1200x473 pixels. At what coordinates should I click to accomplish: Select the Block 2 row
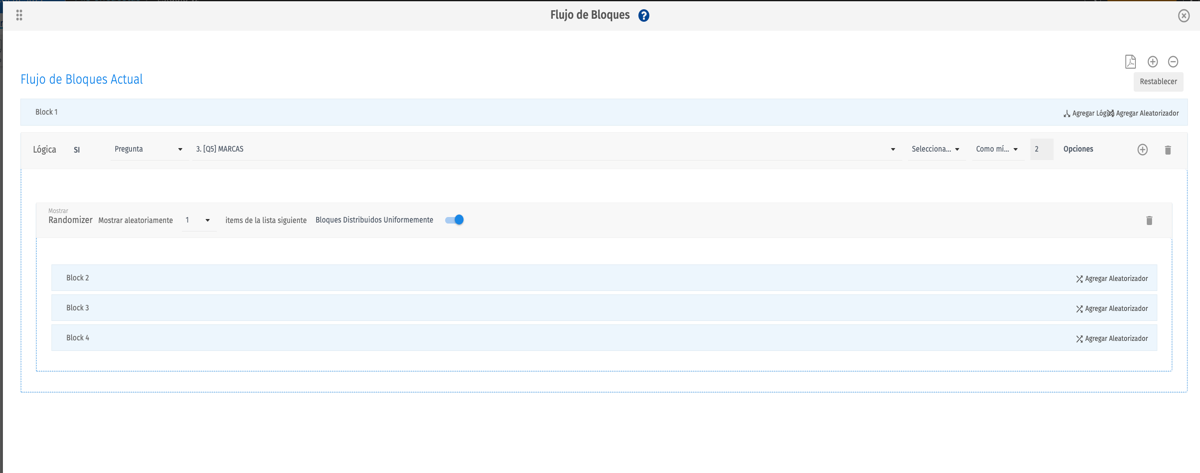604,278
